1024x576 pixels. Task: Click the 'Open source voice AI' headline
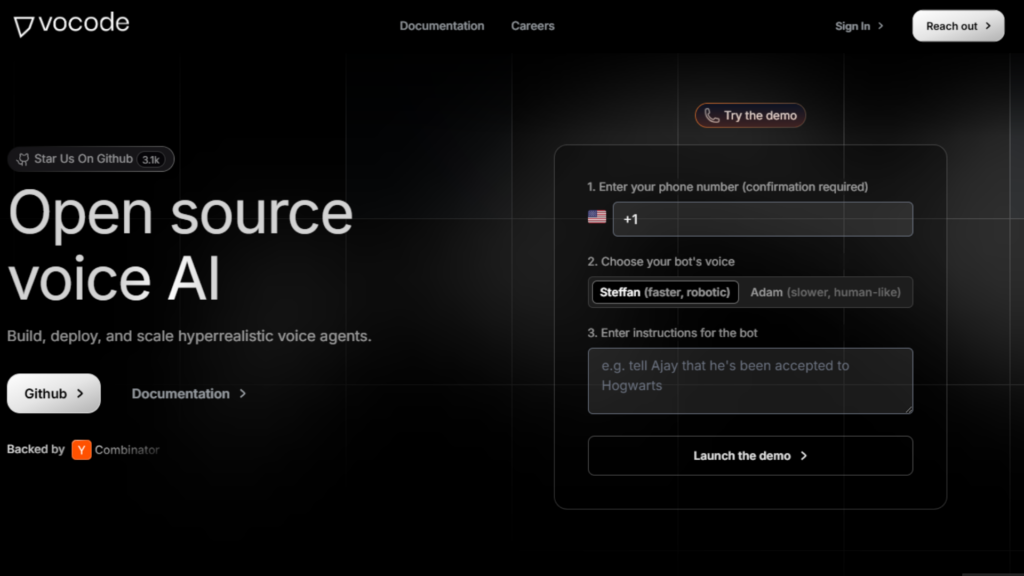pyautogui.click(x=180, y=246)
